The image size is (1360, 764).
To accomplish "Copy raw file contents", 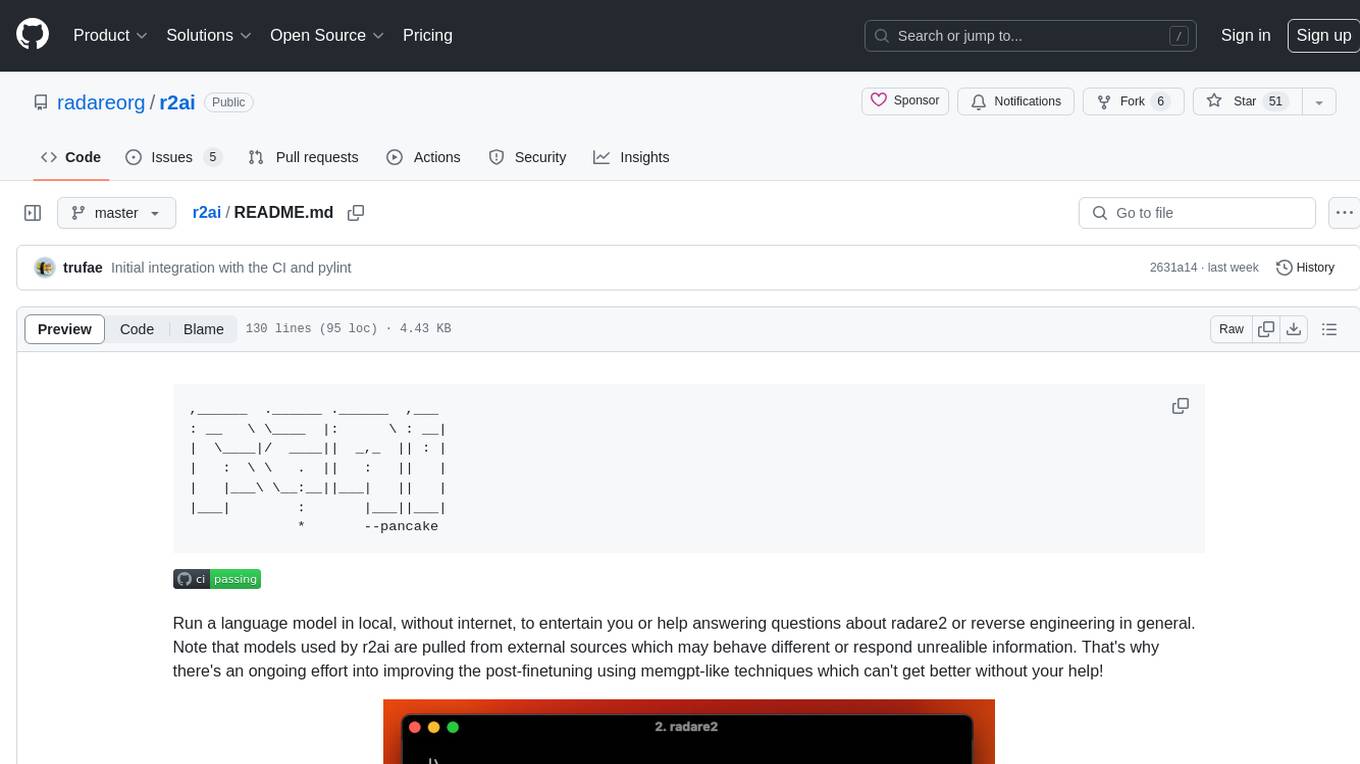I will [x=1266, y=329].
